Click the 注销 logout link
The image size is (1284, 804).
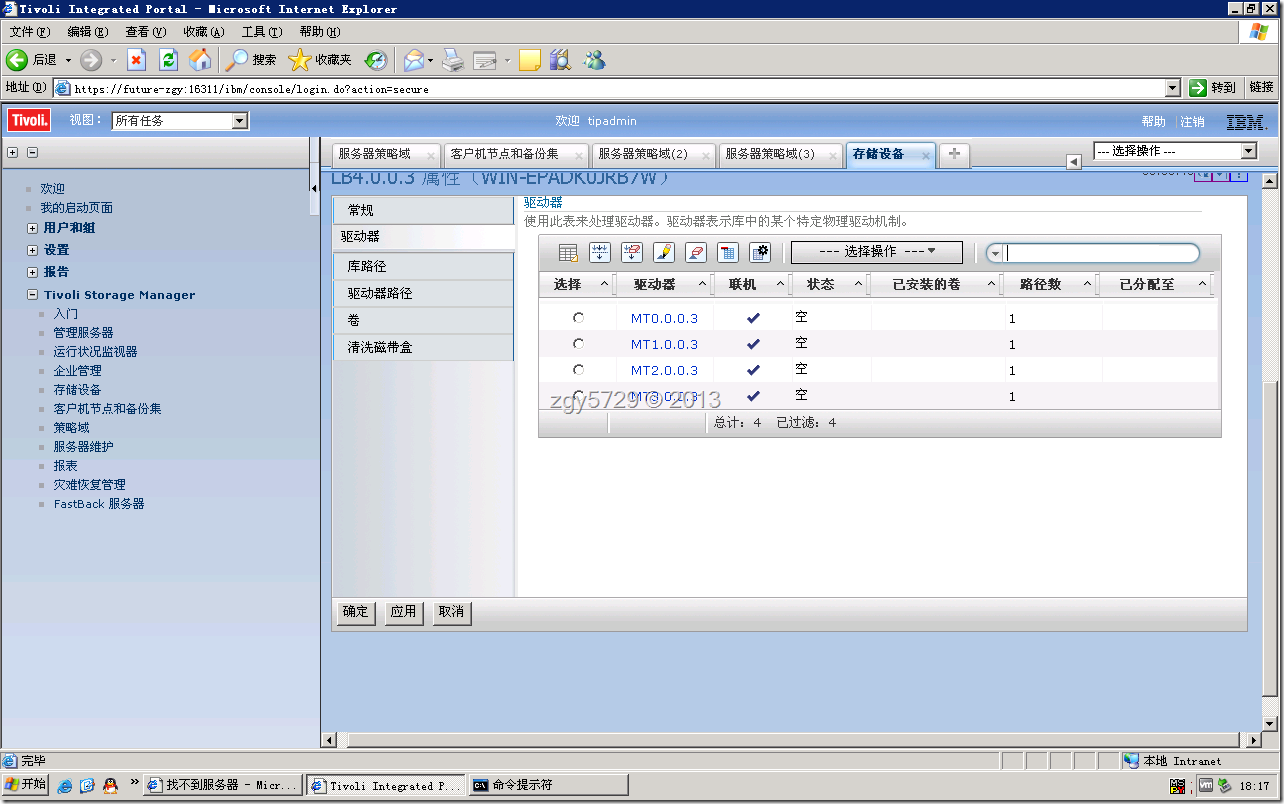[1192, 122]
